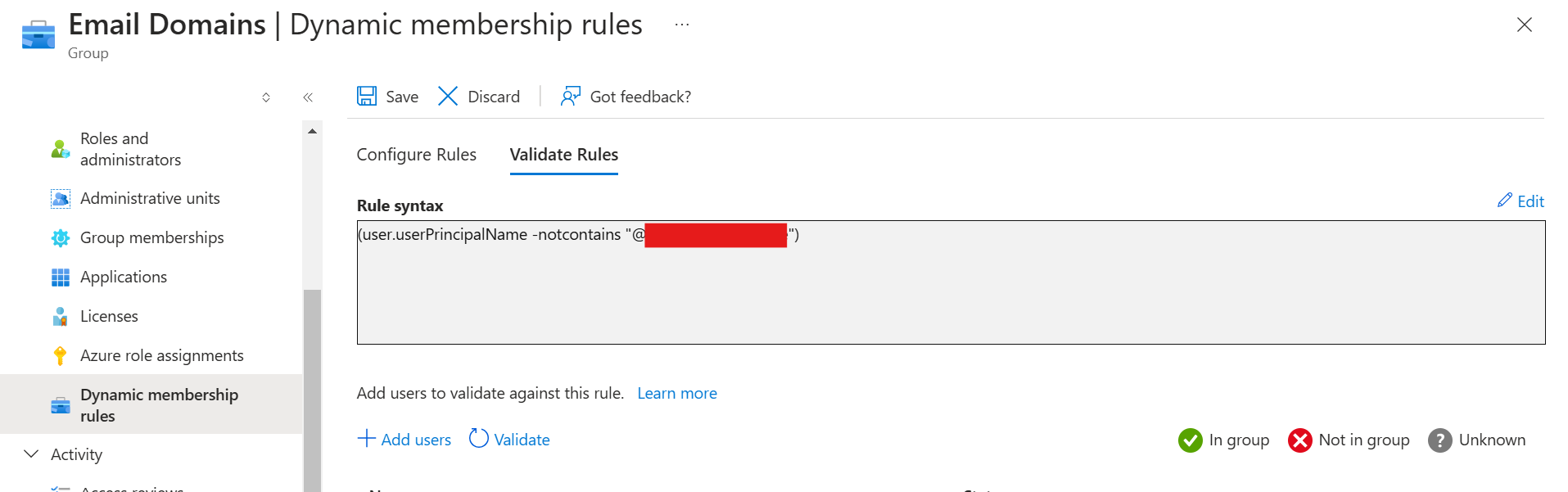Switch to the Configure Rules tab
This screenshot has width=1568, height=492.
[416, 154]
